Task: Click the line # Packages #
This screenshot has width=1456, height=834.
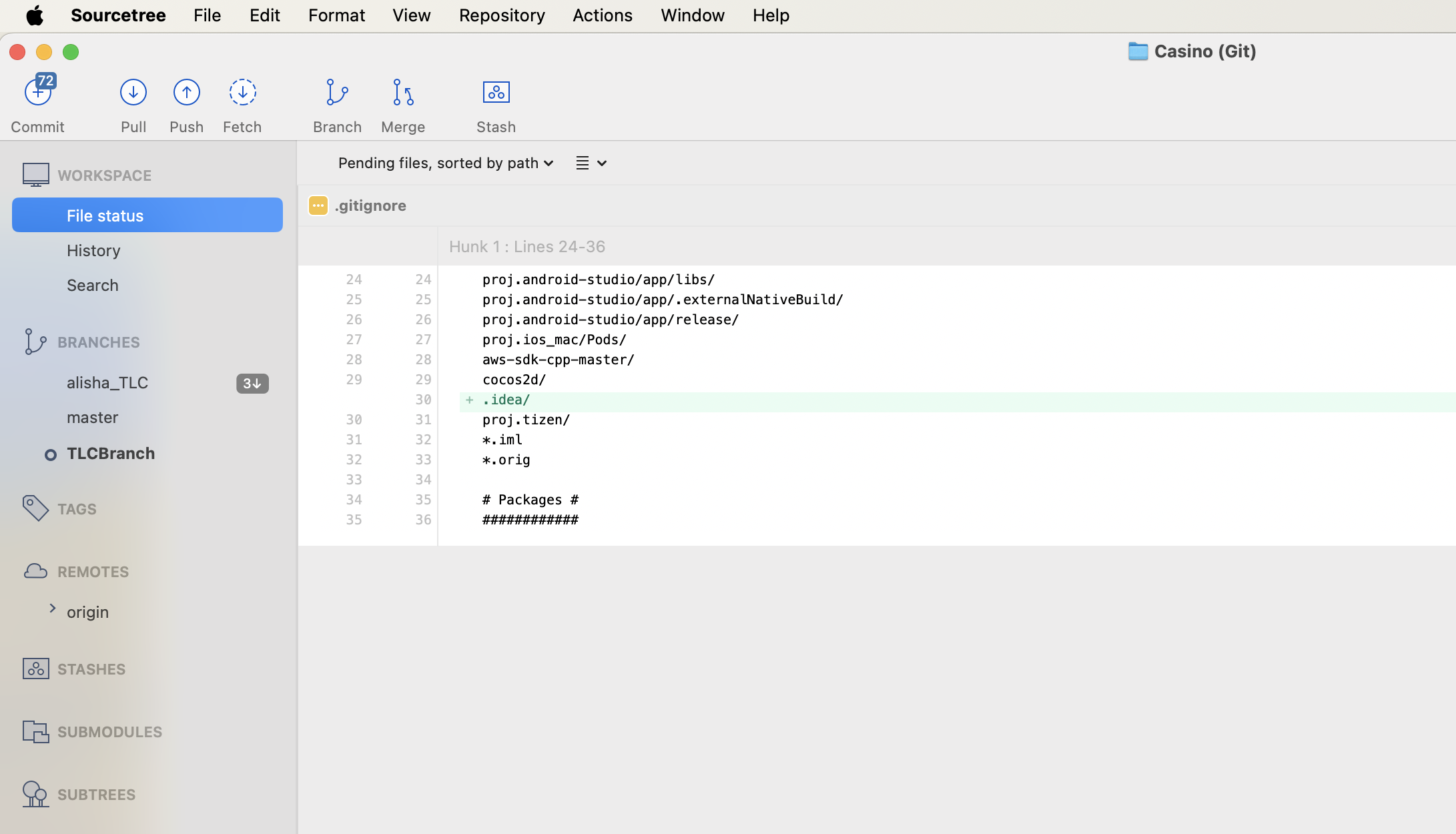Action: [x=530, y=499]
